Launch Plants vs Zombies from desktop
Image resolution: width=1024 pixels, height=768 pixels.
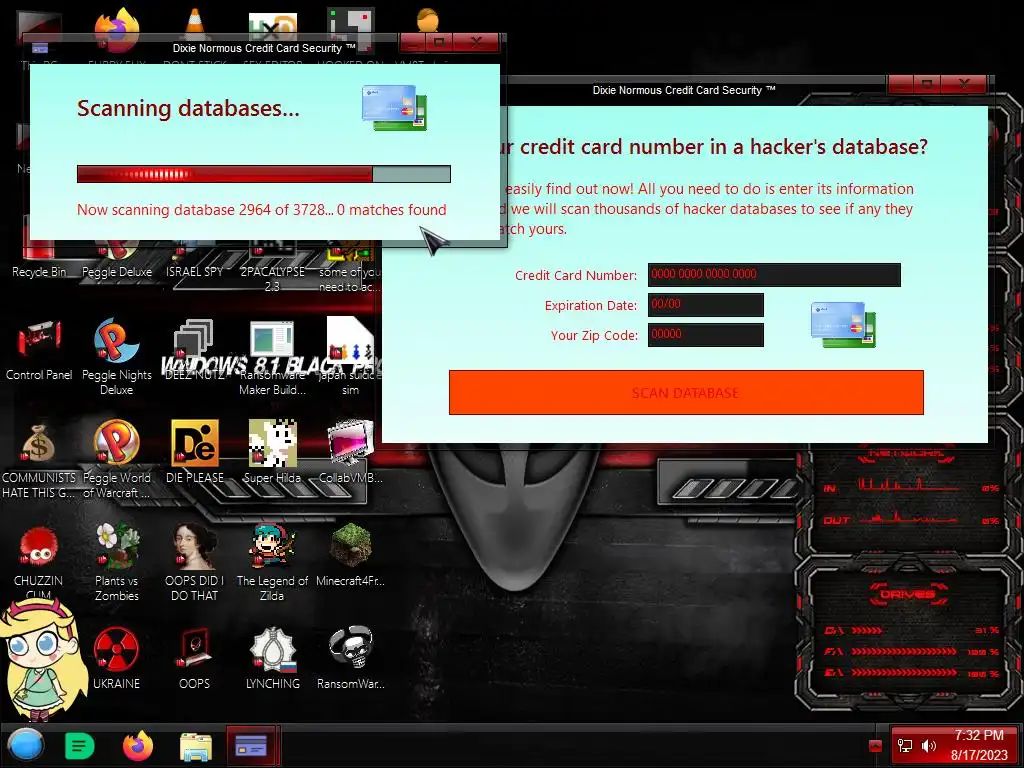click(x=116, y=562)
